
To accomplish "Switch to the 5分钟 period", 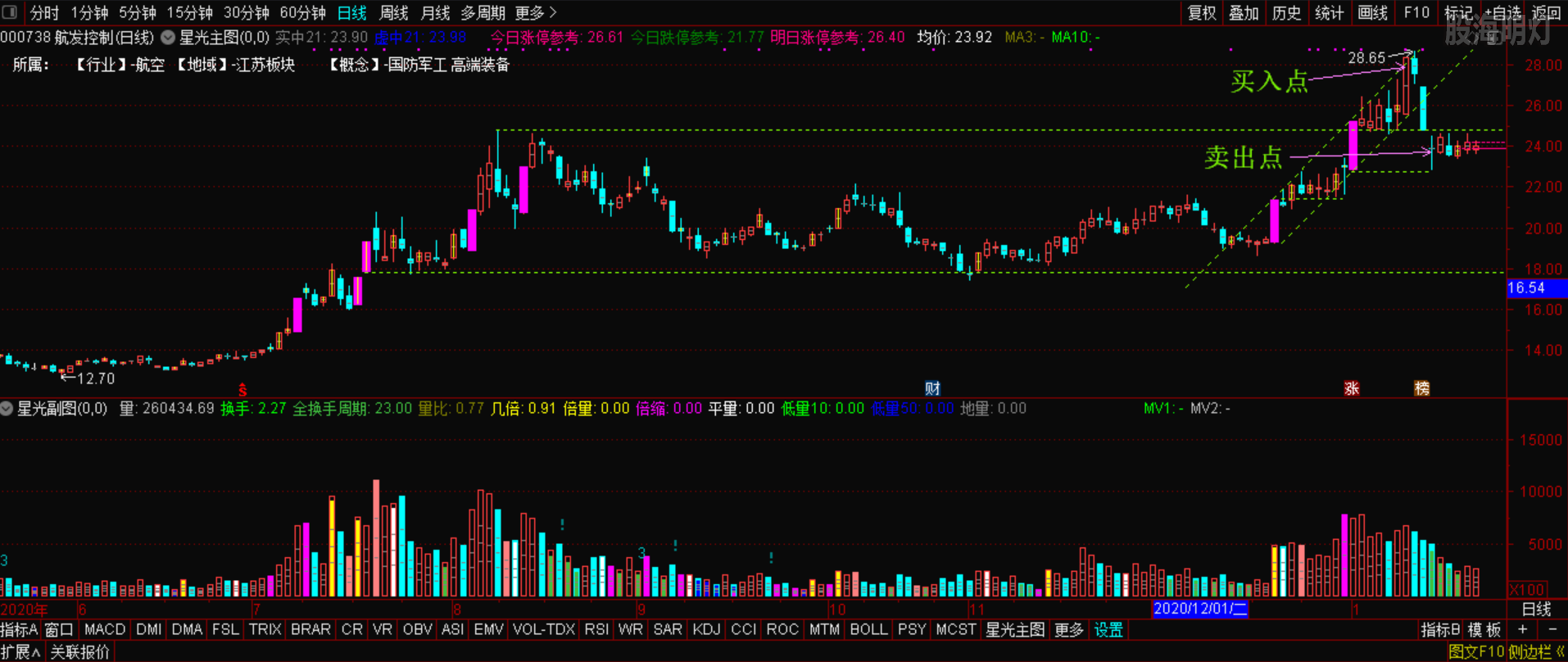I will click(137, 13).
